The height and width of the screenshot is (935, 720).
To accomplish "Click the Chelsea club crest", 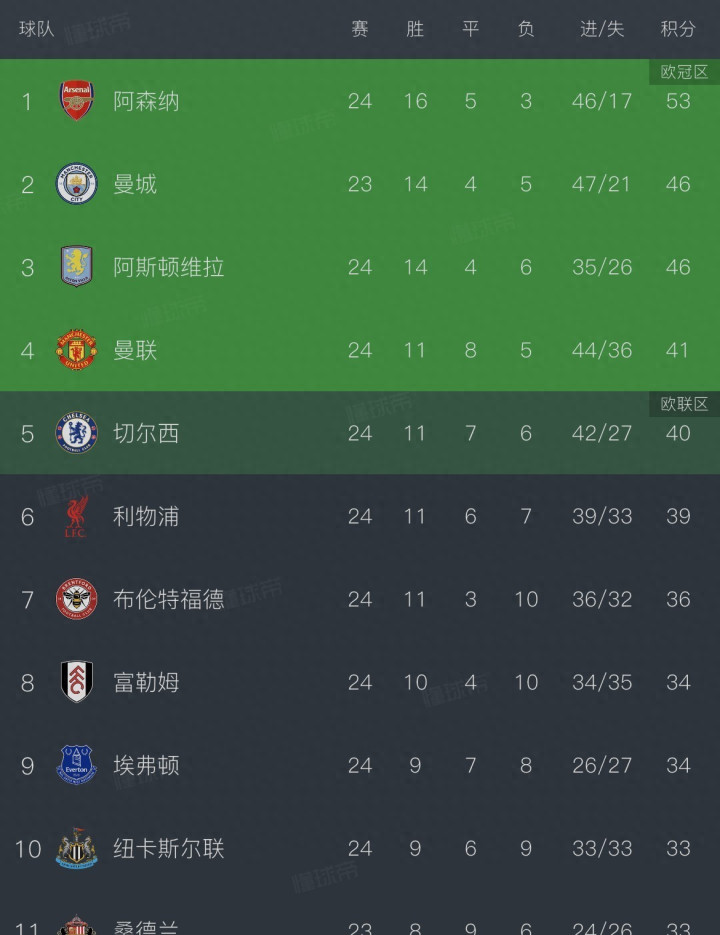I will (x=77, y=433).
